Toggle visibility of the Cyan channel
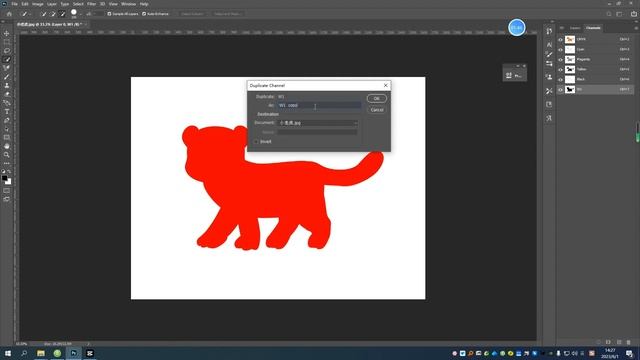640x360 pixels. click(x=560, y=49)
